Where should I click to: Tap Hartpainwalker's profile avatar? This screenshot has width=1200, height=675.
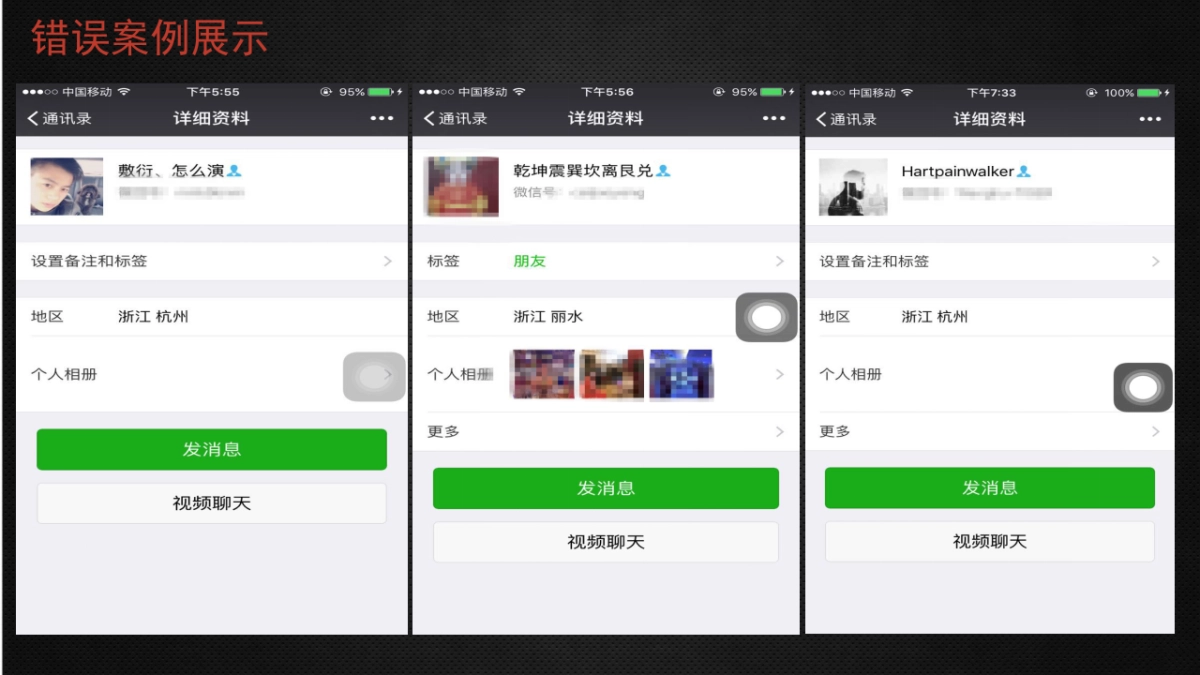852,188
